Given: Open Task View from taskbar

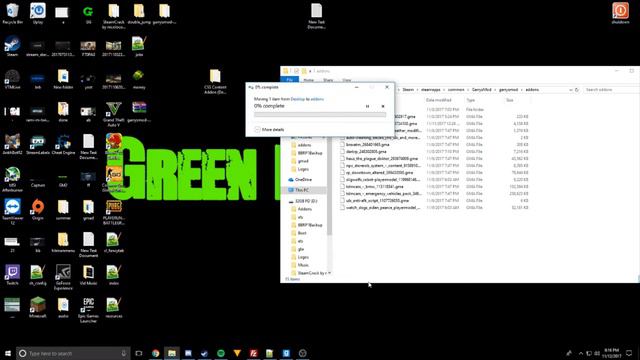Looking at the screenshot, I should point(139,353).
